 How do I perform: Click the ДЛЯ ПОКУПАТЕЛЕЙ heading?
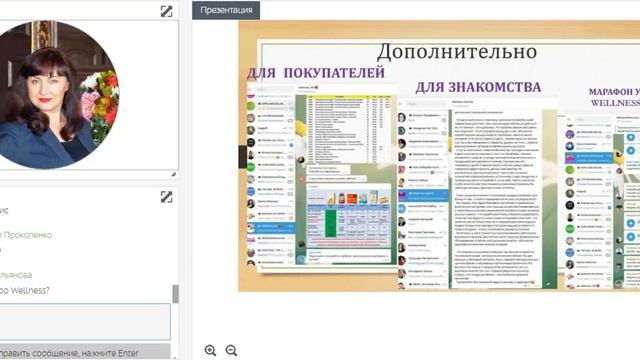316,73
